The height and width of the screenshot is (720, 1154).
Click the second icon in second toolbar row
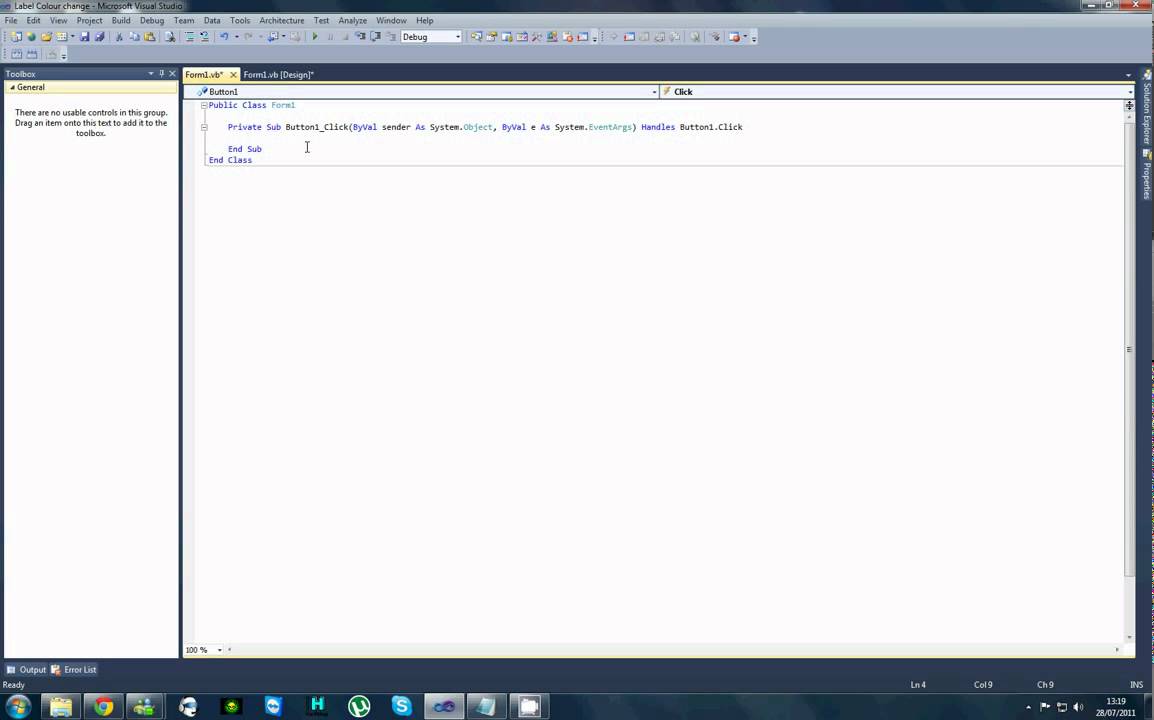[x=32, y=54]
